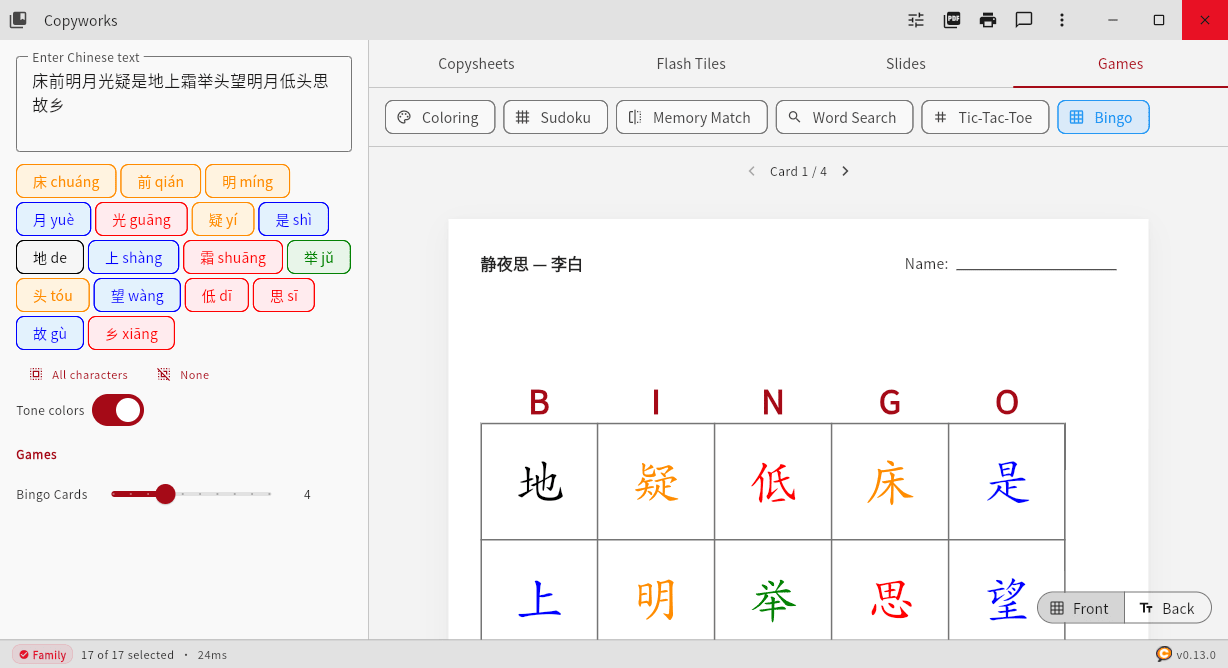Screen dimensions: 1228x668
Task: Go back to the previous bingo card
Action: (751, 171)
